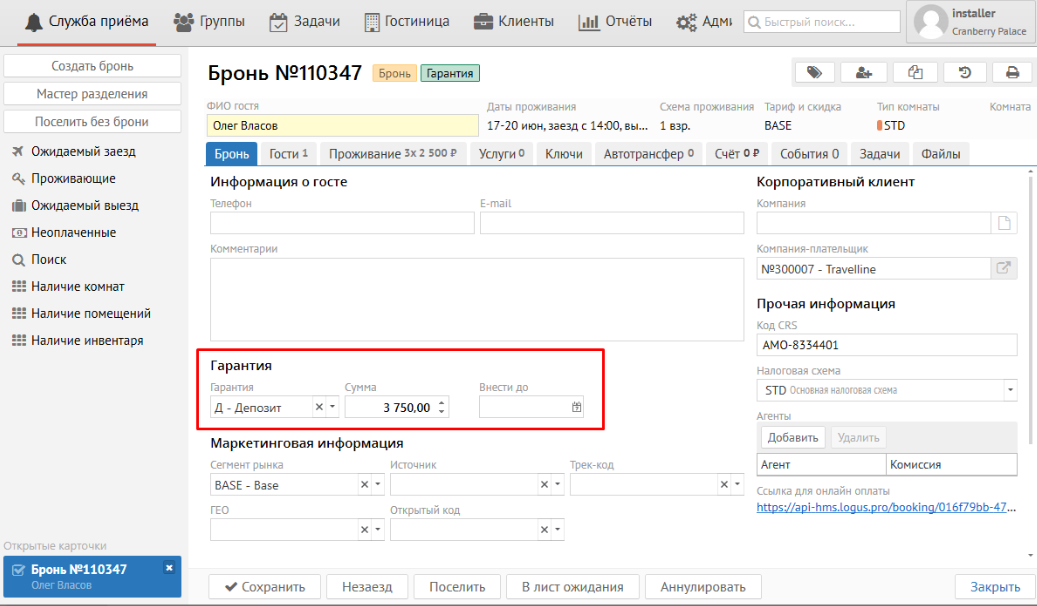Open the online payment link

click(x=886, y=507)
